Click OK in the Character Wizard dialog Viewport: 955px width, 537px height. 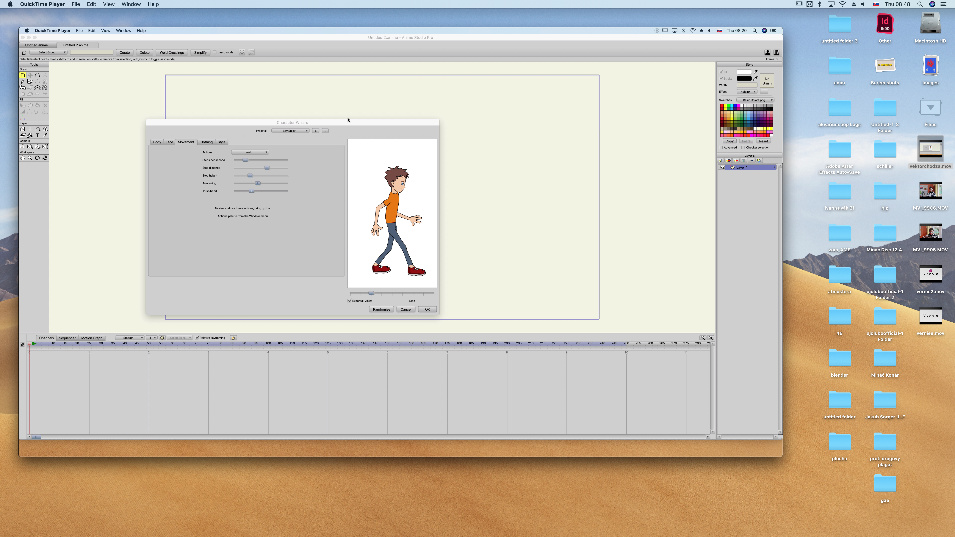(428, 309)
